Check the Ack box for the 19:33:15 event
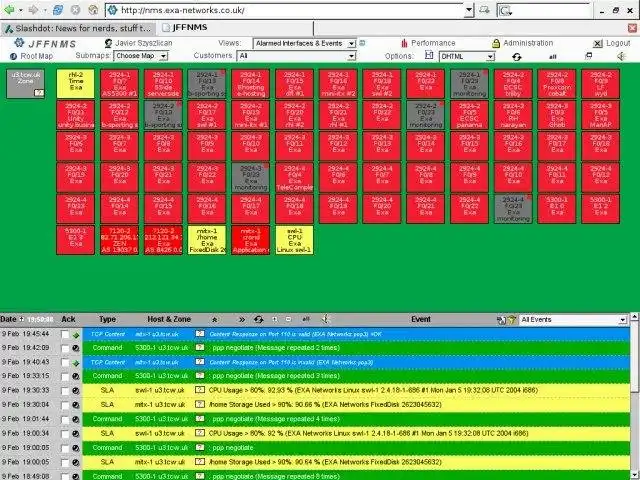 pyautogui.click(x=65, y=376)
